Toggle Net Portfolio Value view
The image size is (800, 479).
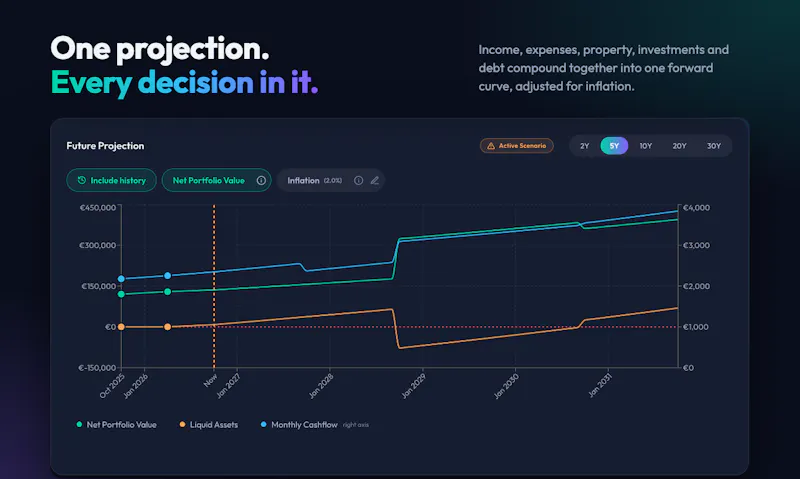click(216, 180)
